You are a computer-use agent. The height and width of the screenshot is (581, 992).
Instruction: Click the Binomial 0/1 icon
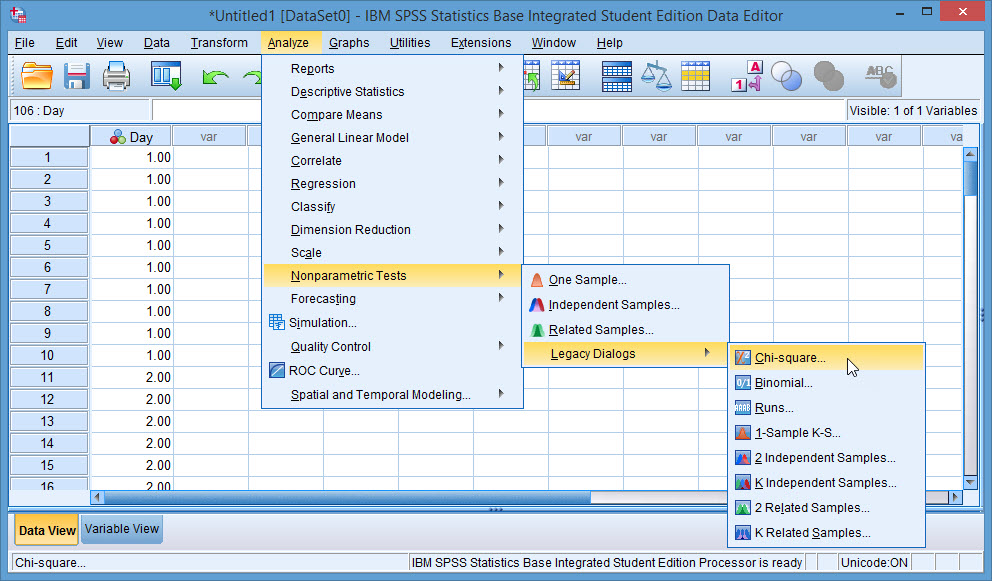743,383
